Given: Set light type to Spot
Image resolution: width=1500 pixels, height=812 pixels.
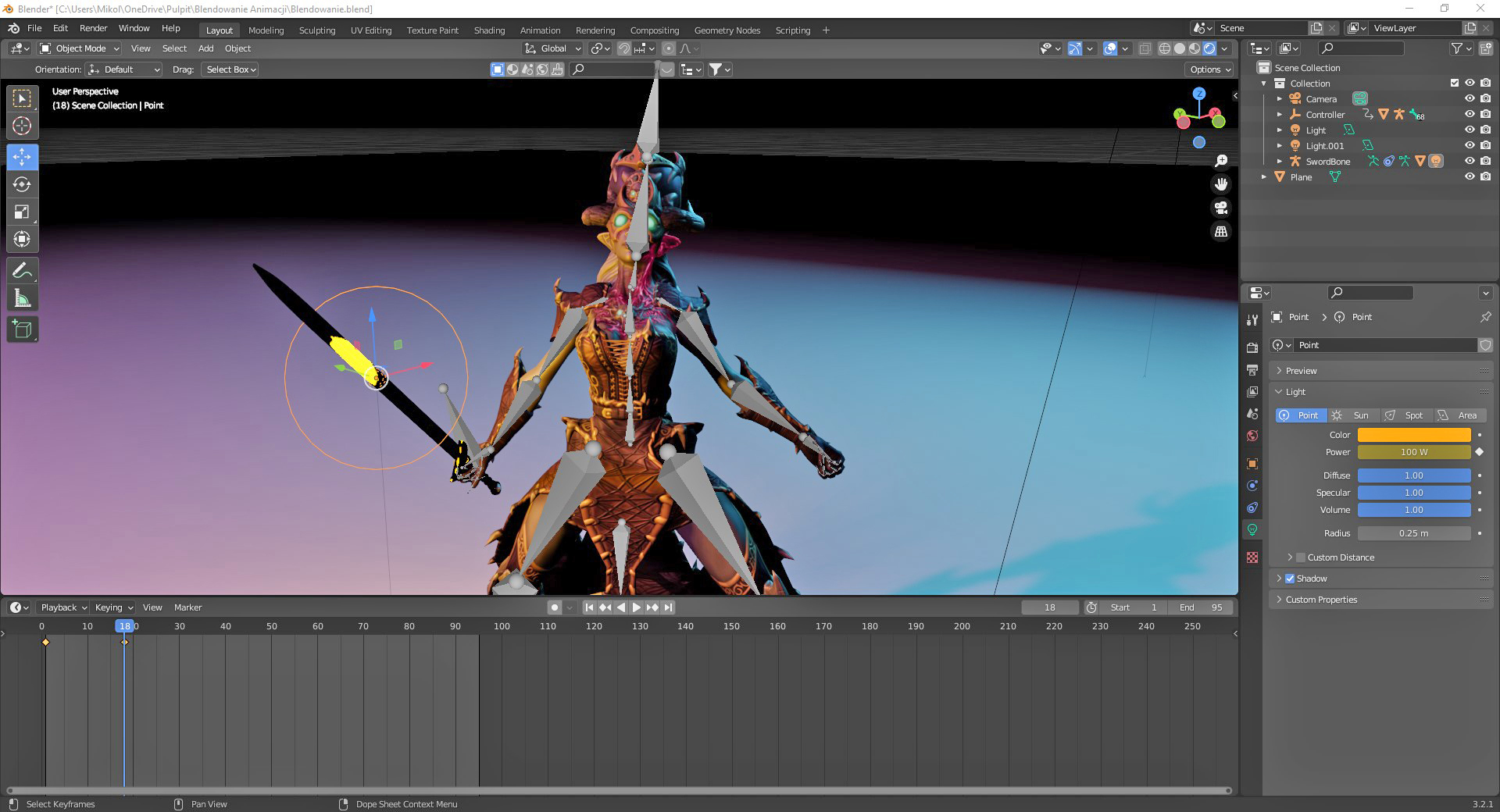Looking at the screenshot, I should coord(1406,415).
